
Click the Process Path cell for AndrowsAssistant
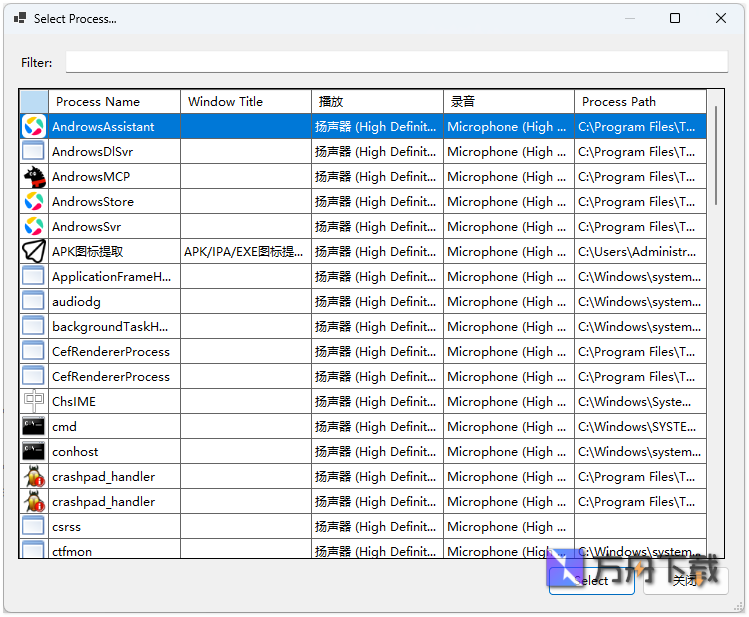[x=641, y=127]
